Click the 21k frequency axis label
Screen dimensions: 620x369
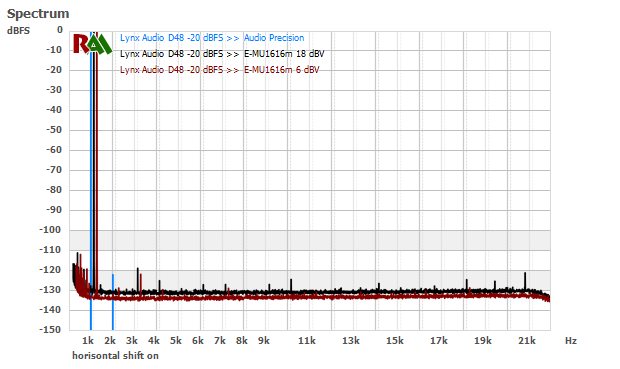(x=527, y=341)
